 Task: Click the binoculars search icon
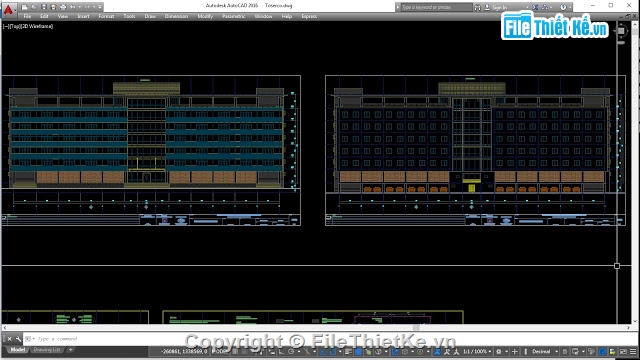click(x=478, y=7)
